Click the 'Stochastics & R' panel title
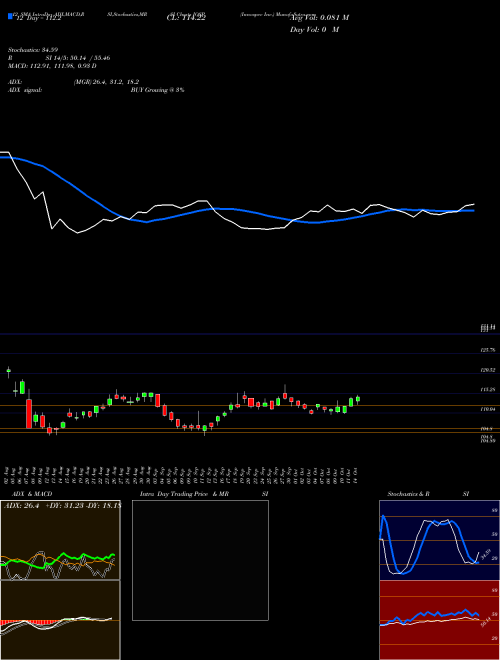This screenshot has height=660, width=500. [x=408, y=494]
